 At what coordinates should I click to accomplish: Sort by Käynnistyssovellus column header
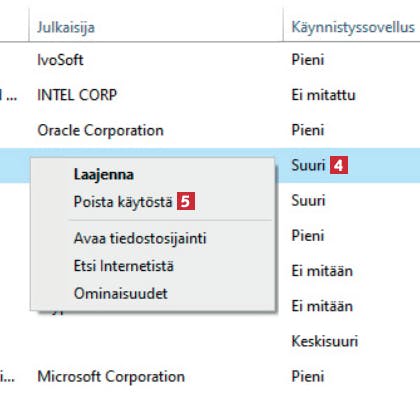(353, 27)
